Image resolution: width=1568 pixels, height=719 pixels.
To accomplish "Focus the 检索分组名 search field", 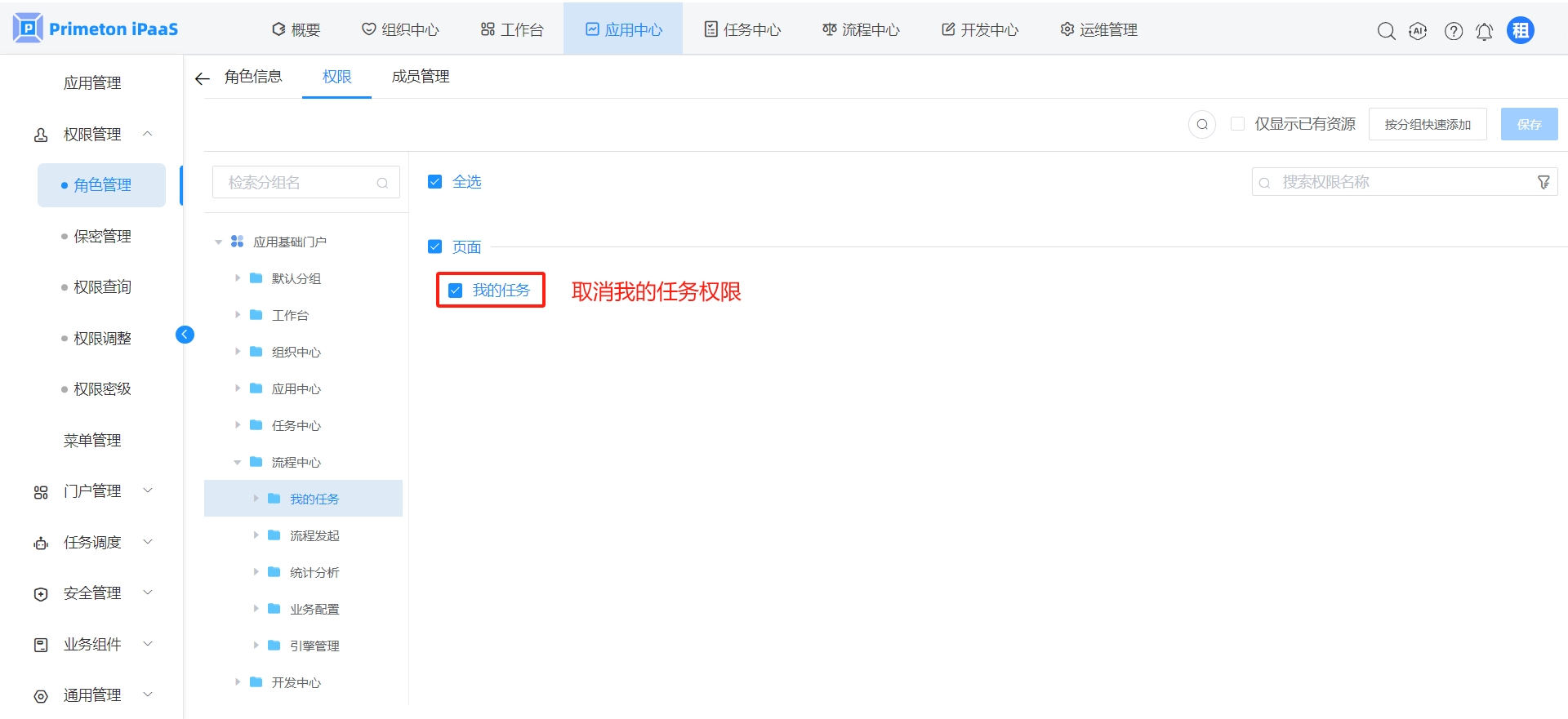I will pos(298,183).
